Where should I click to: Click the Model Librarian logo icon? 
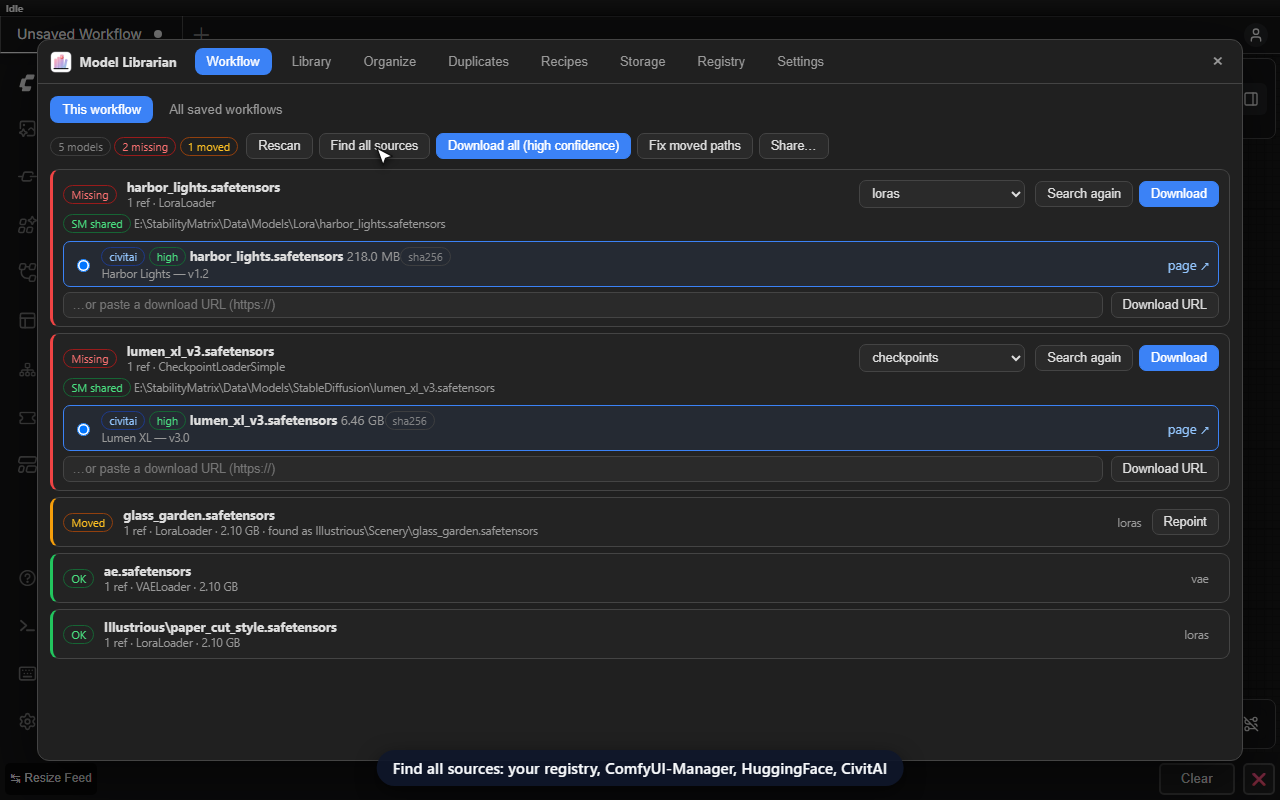tap(61, 62)
